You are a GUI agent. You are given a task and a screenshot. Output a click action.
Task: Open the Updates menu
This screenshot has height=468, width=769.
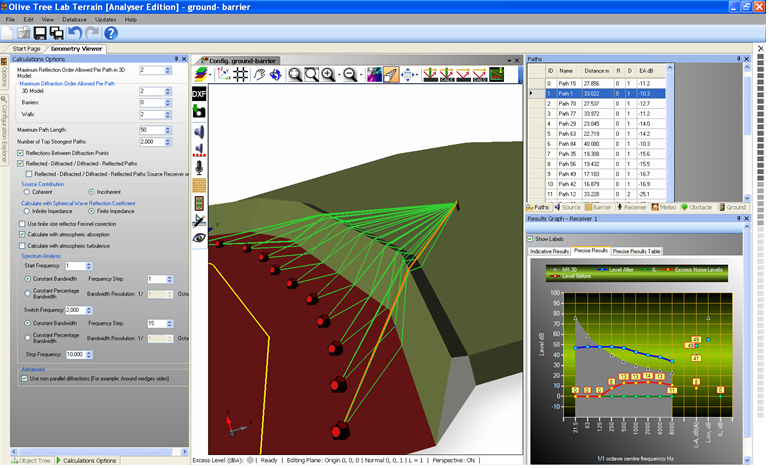(x=105, y=20)
